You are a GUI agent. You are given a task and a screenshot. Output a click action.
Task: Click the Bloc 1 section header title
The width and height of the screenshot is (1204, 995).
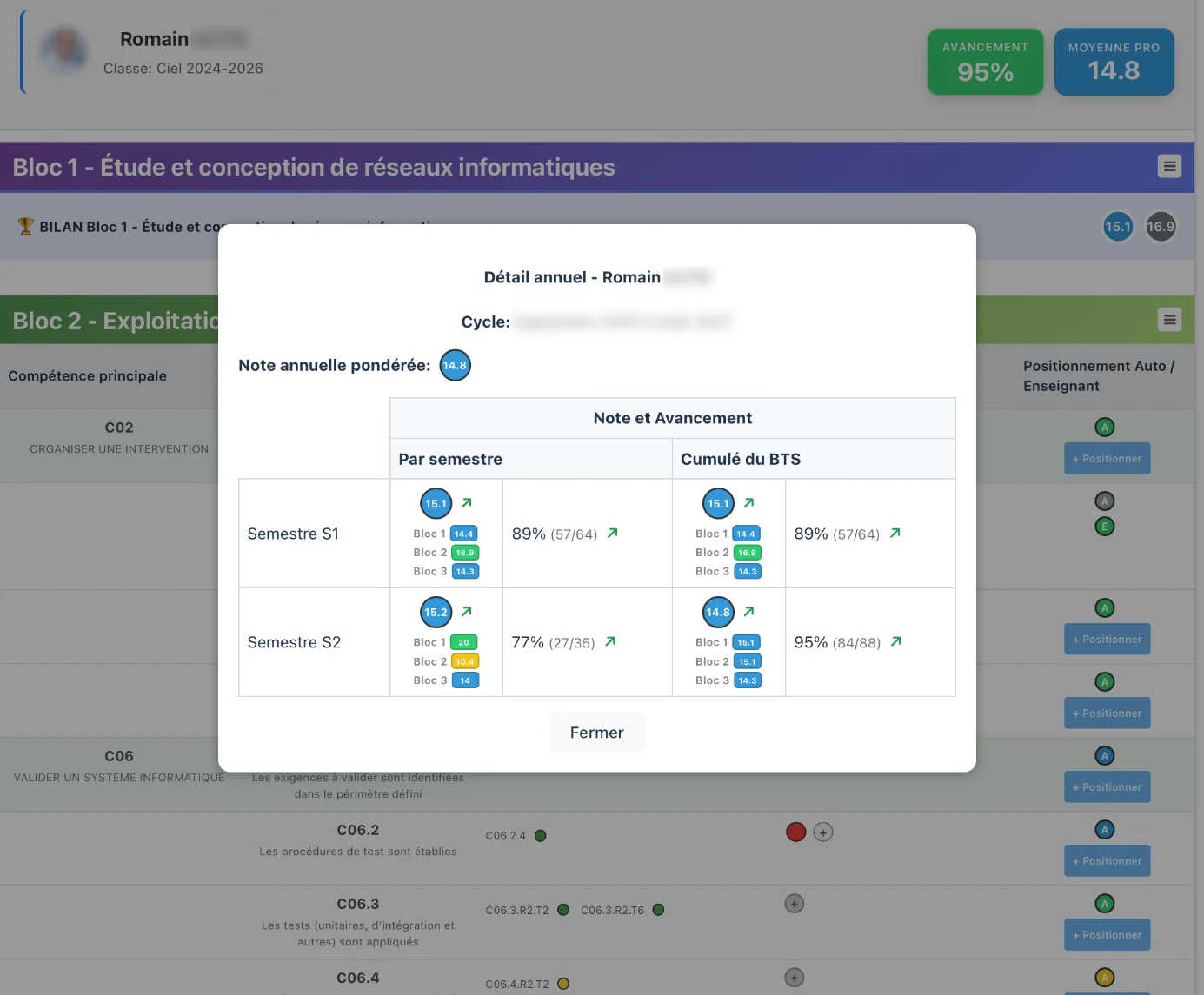click(x=314, y=167)
